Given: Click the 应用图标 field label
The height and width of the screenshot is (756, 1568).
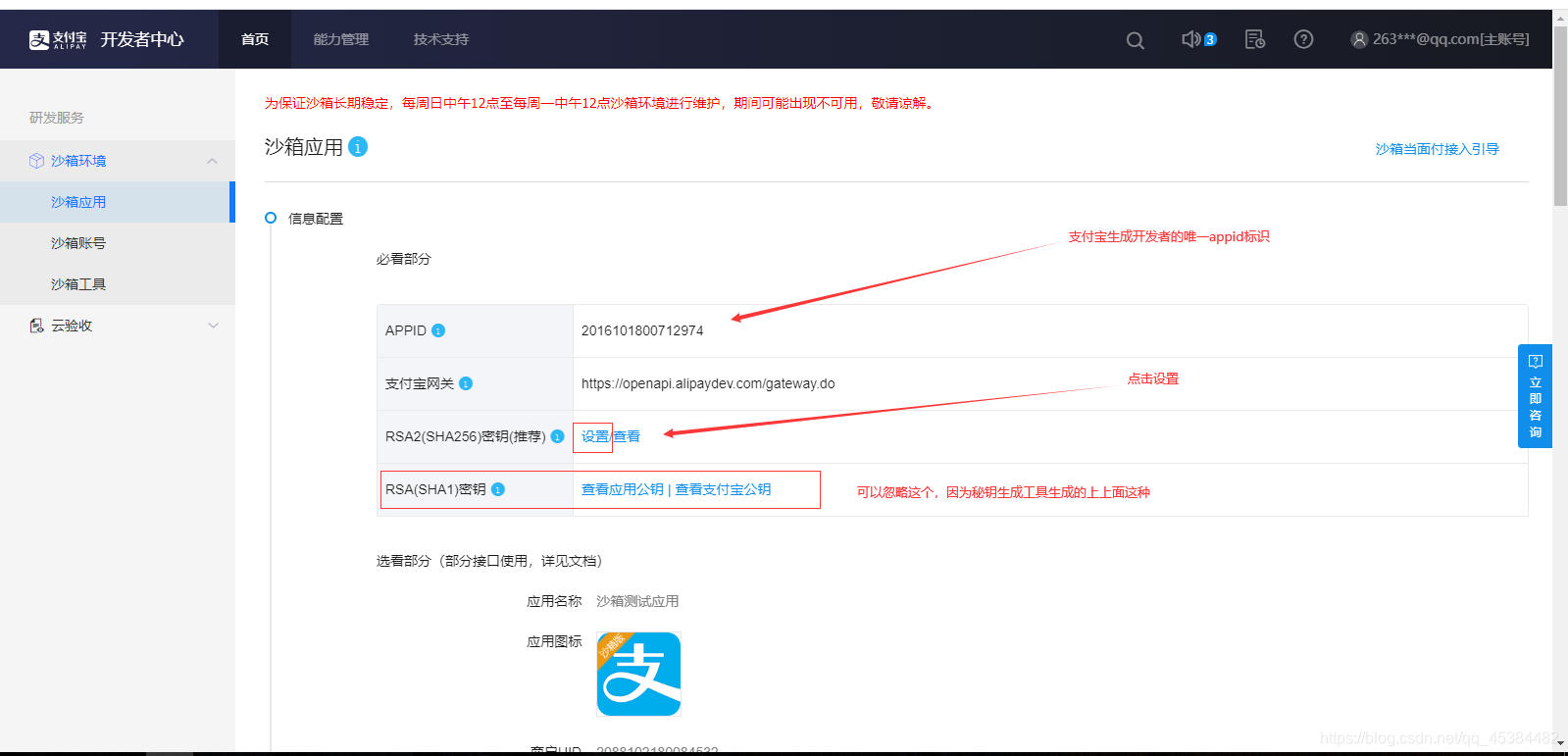Looking at the screenshot, I should [x=554, y=641].
